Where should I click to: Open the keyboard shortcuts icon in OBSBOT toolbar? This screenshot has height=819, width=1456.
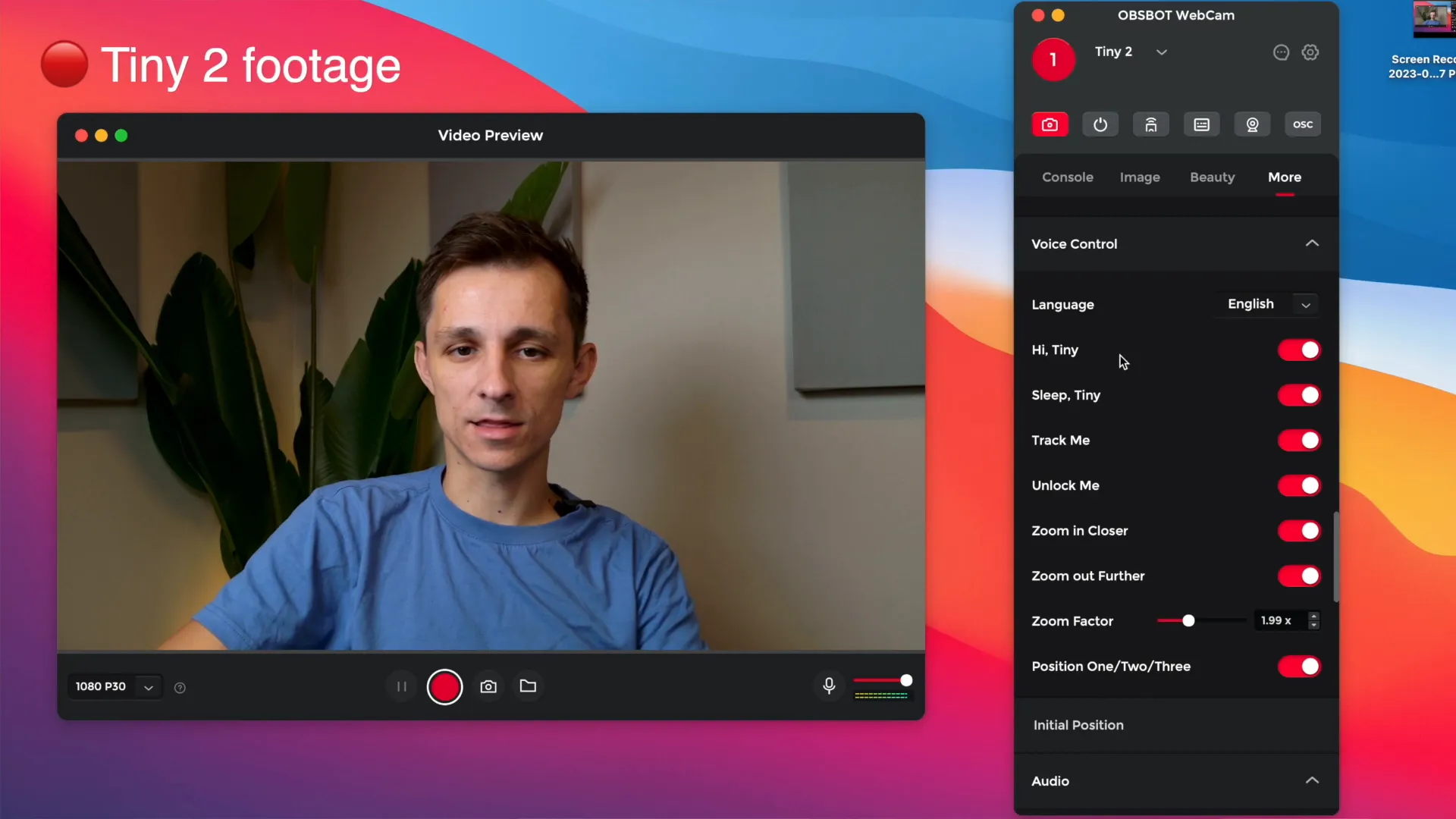[x=1202, y=124]
